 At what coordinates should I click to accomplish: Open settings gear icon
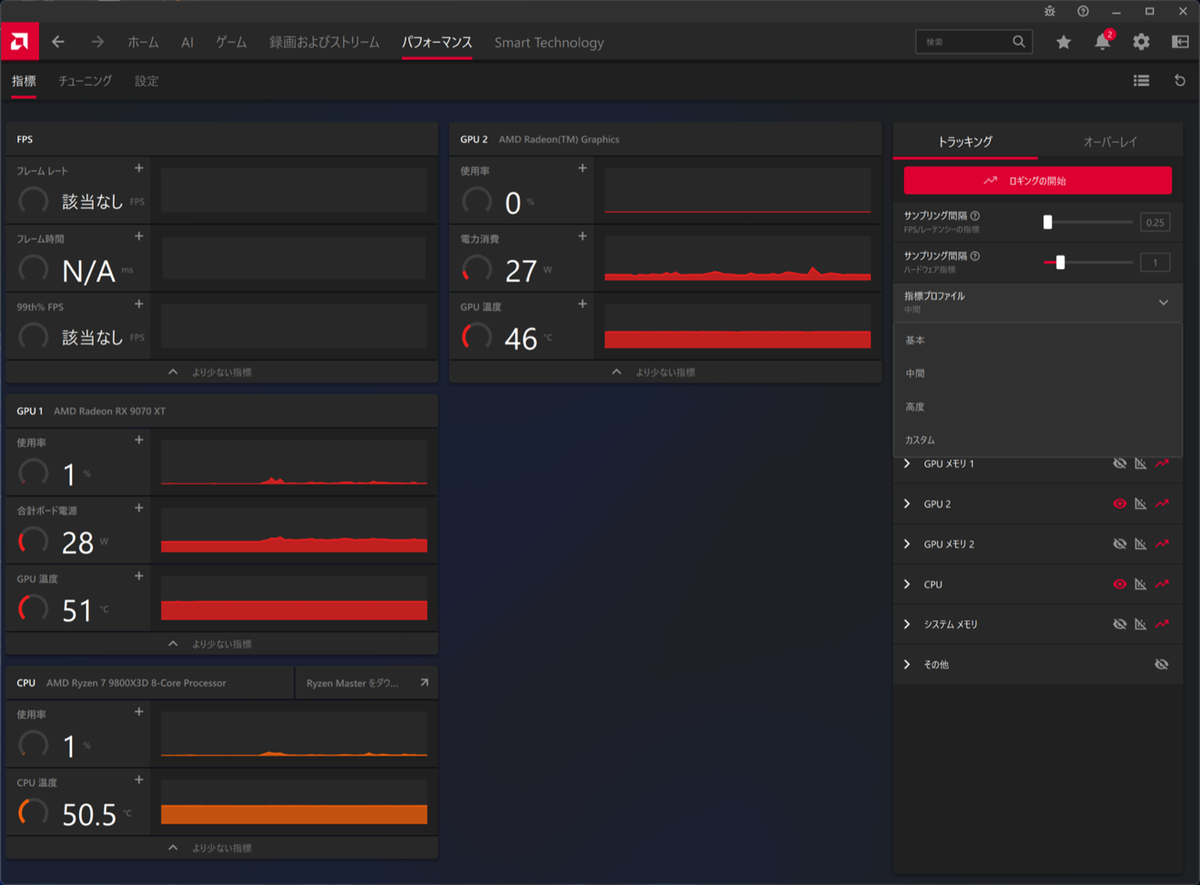point(1141,42)
